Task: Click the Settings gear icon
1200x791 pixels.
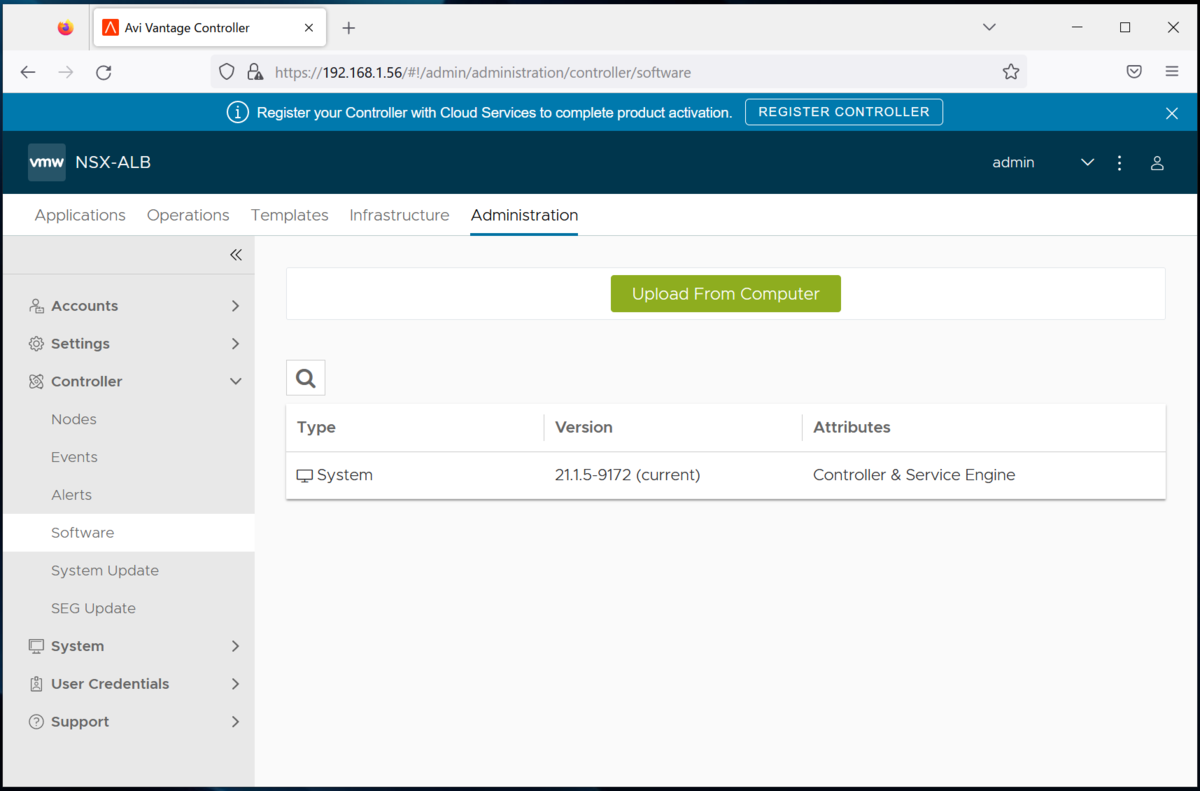Action: (x=36, y=344)
